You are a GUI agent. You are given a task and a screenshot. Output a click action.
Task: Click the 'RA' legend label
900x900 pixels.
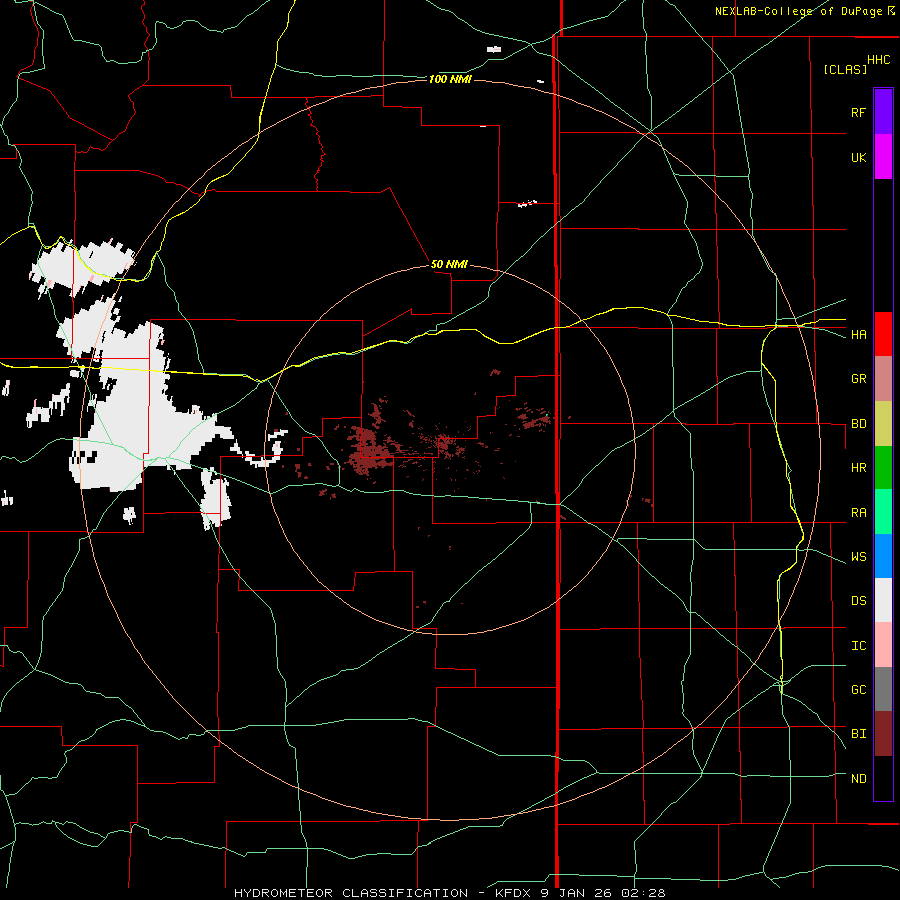[x=859, y=512]
